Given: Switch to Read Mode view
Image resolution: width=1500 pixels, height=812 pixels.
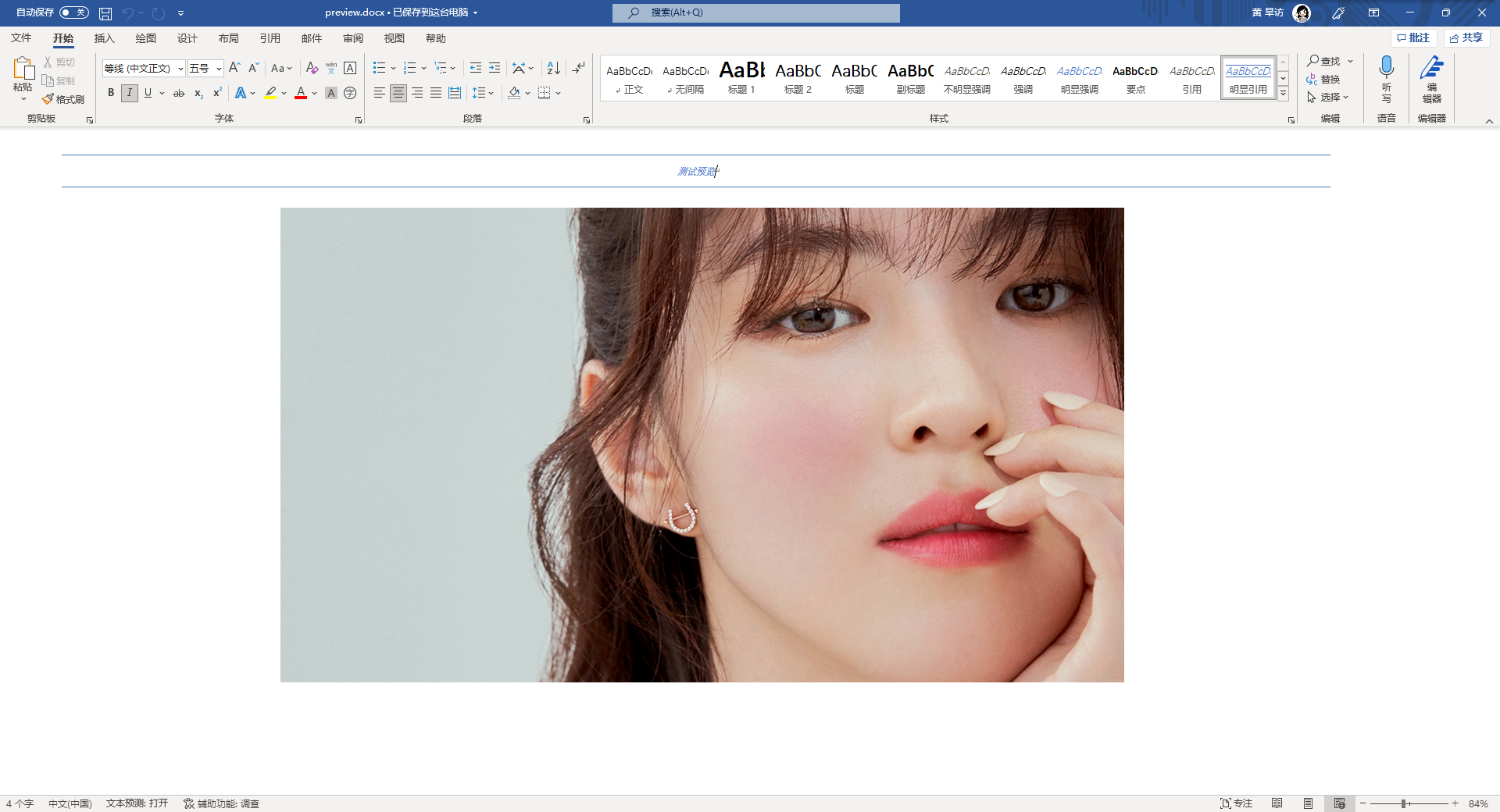Looking at the screenshot, I should point(1277,803).
